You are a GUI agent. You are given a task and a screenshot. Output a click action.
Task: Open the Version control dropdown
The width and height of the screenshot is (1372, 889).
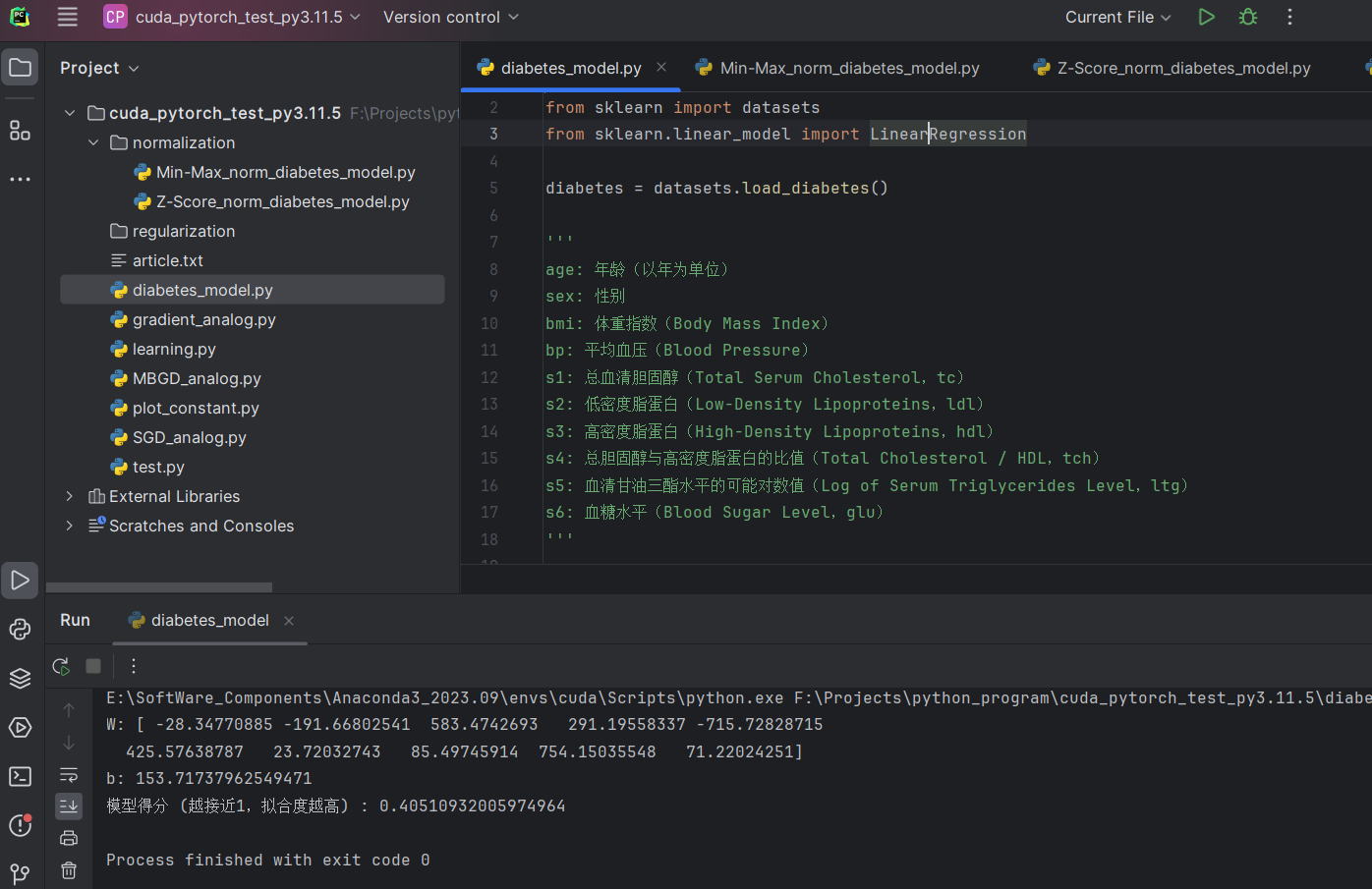tap(451, 17)
